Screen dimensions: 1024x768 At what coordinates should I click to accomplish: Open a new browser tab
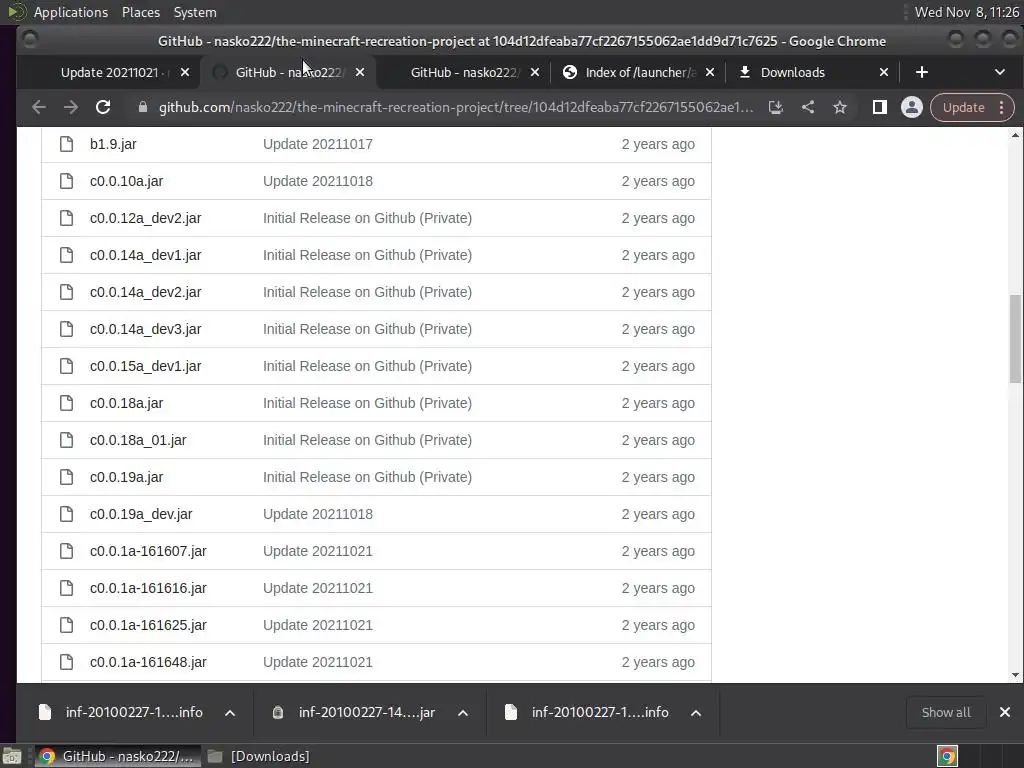pos(921,72)
